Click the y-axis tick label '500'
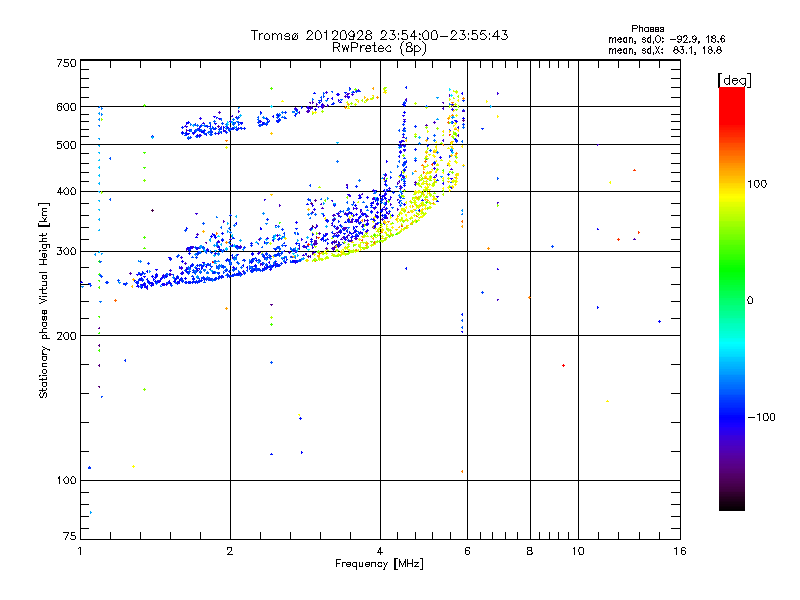Image resolution: width=800 pixels, height=600 pixels. pyautogui.click(x=66, y=145)
